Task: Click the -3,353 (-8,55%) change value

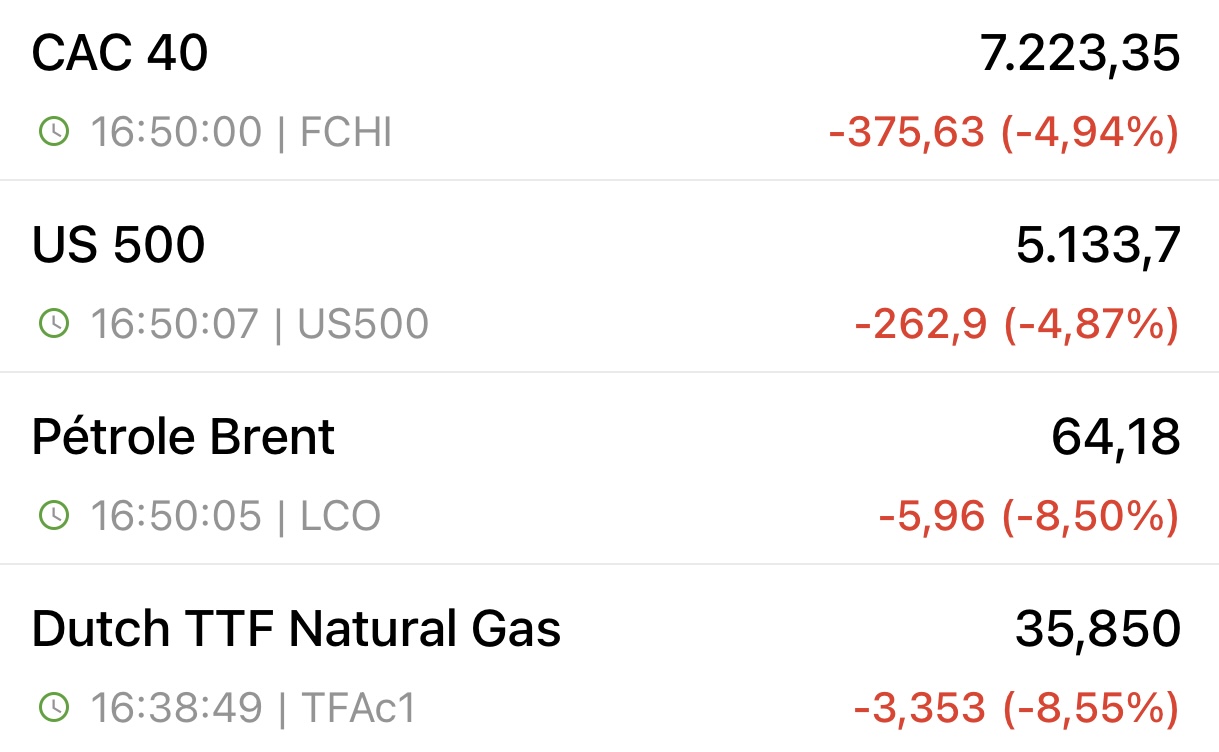Action: pos(1017,709)
